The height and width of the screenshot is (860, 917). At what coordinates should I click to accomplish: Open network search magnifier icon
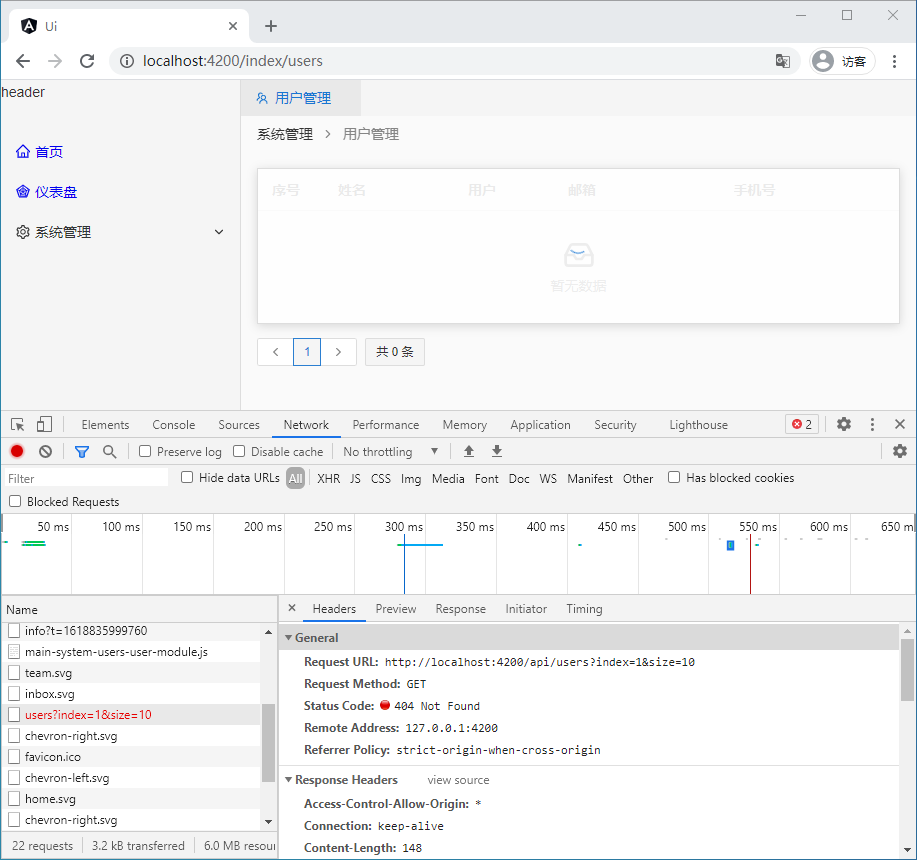coord(109,452)
